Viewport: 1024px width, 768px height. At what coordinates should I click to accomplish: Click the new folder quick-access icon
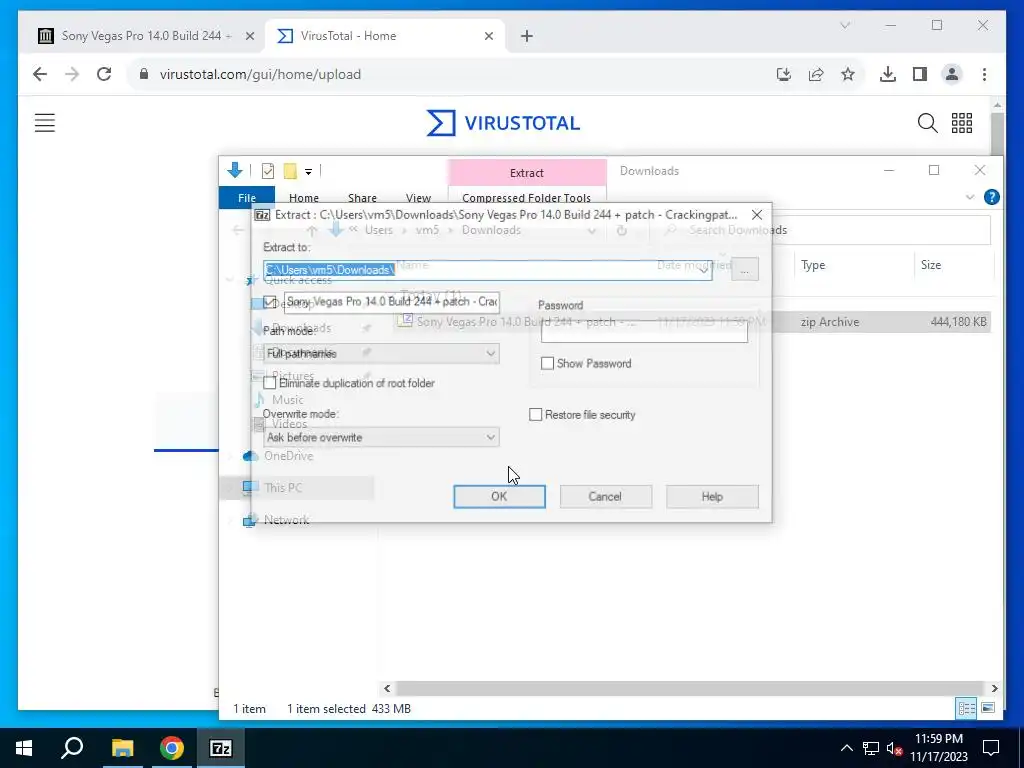coord(290,171)
